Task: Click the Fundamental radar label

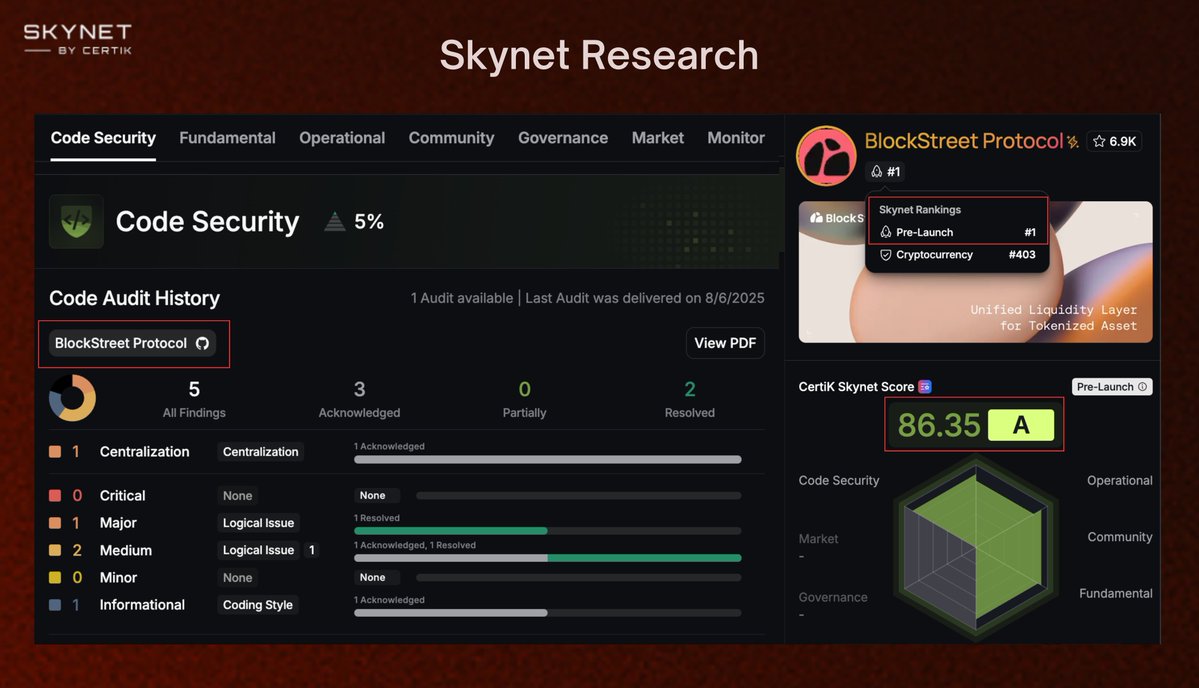Action: click(x=1116, y=593)
